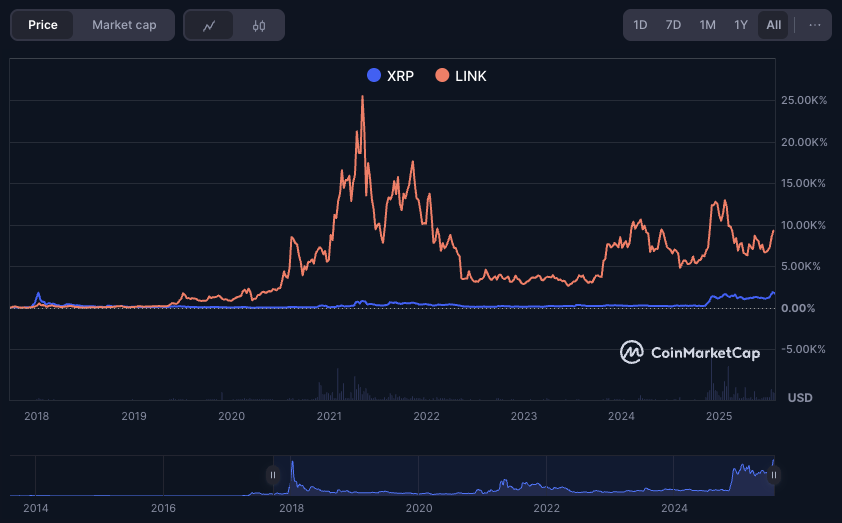Screen dimensions: 842x523
Task: Click the 2023 label on chart axis
Action: click(x=524, y=416)
